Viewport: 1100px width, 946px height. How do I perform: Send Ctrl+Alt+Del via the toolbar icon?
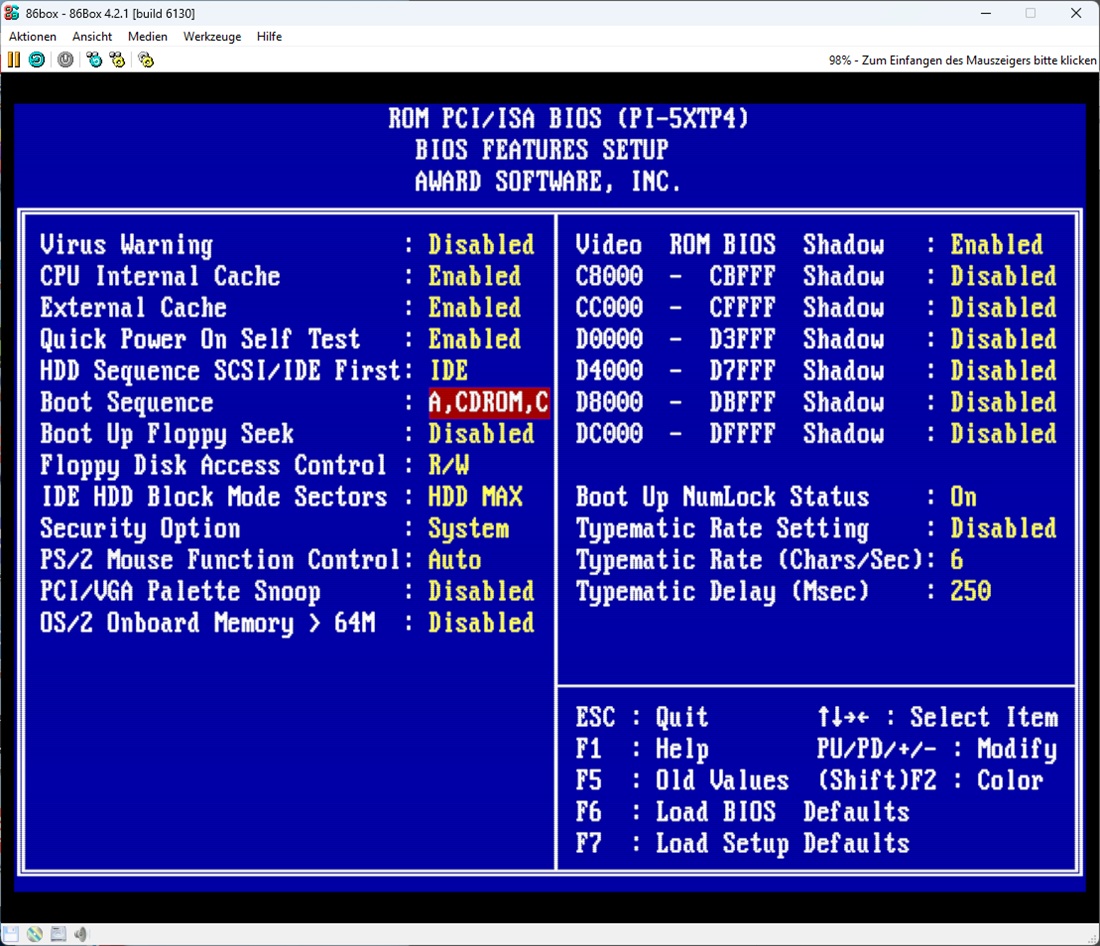point(94,60)
